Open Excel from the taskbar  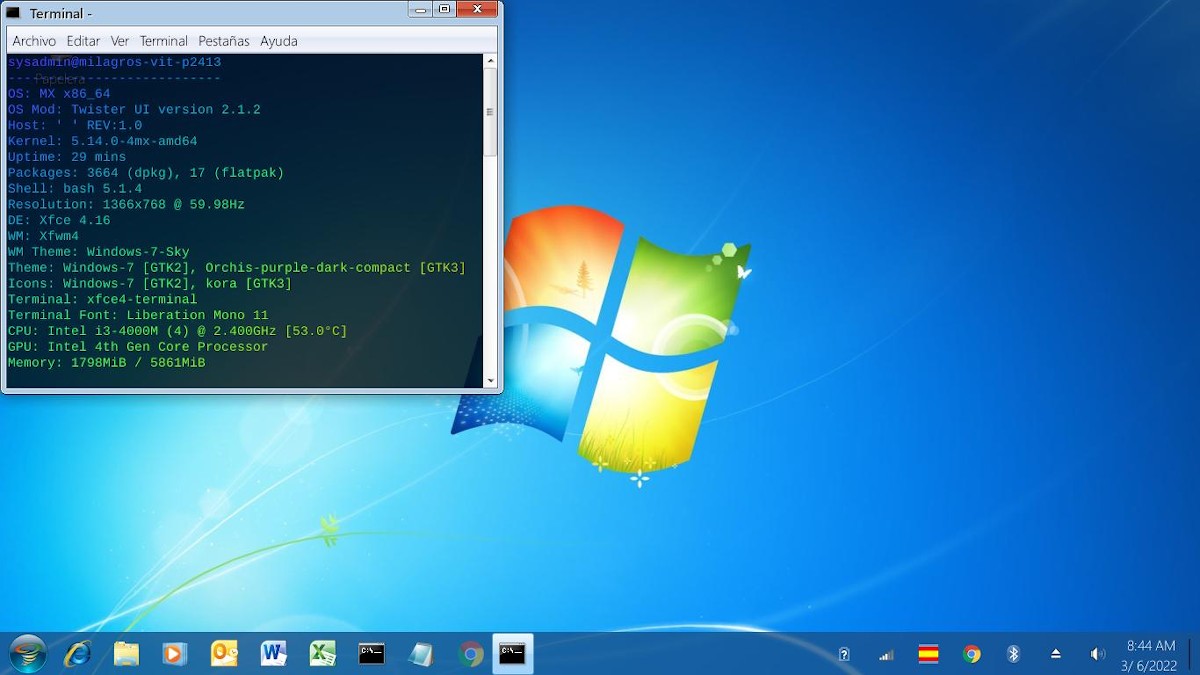pos(322,654)
